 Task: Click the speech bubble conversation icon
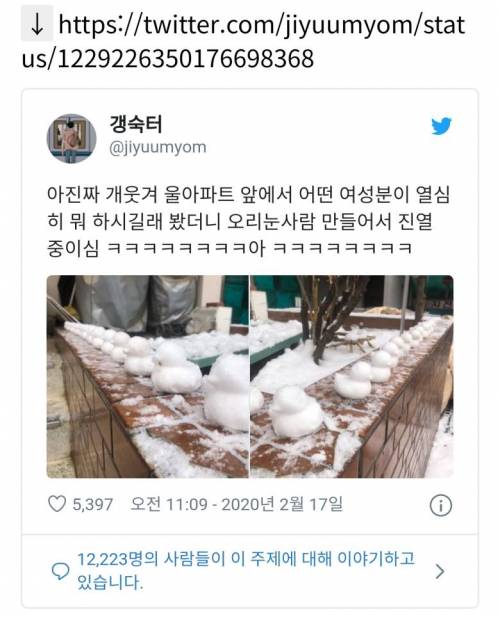[x=61, y=571]
